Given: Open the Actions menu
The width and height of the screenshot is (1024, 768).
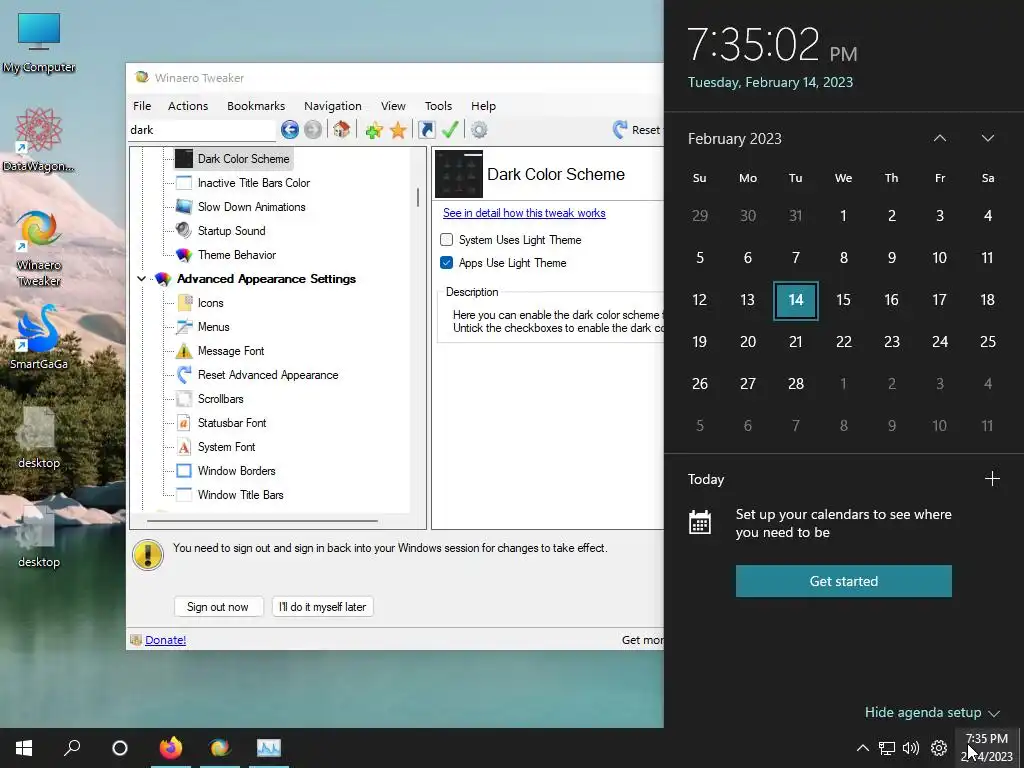Looking at the screenshot, I should pos(188,106).
